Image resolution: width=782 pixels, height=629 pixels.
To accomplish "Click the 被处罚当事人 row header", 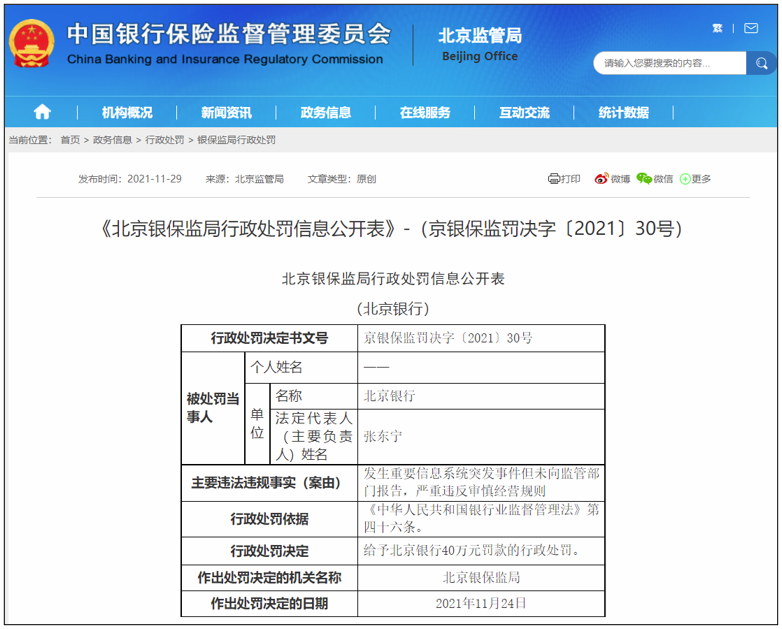I will click(213, 408).
